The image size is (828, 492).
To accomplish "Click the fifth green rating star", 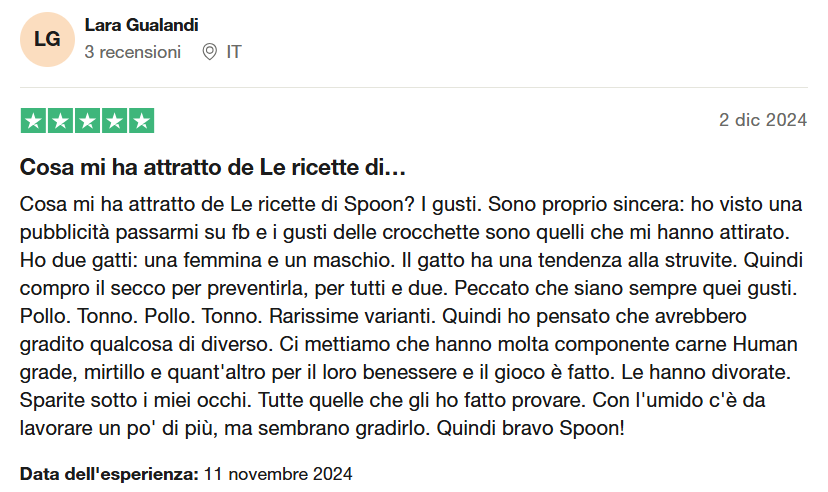I will (142, 121).
